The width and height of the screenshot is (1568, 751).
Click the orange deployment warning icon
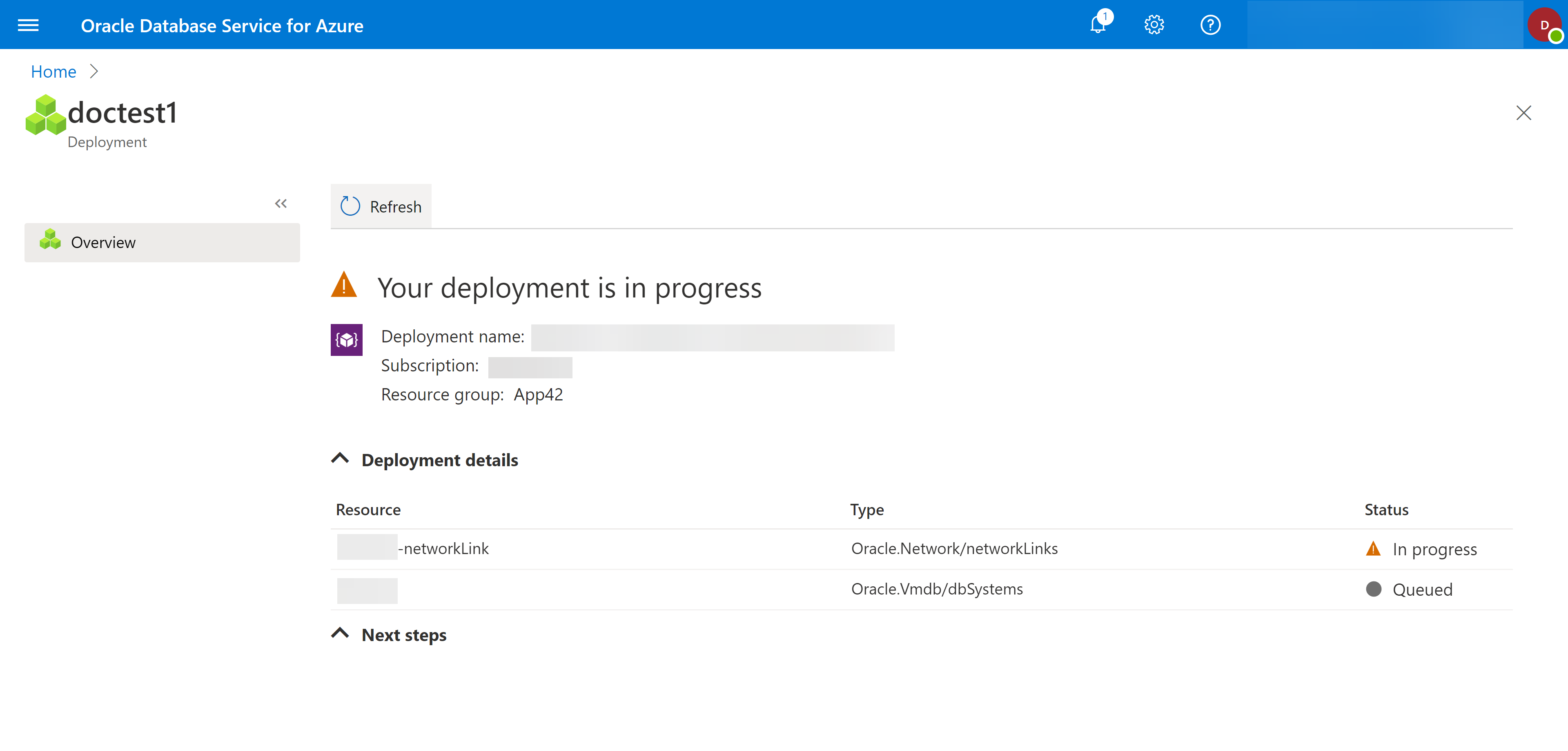click(344, 285)
